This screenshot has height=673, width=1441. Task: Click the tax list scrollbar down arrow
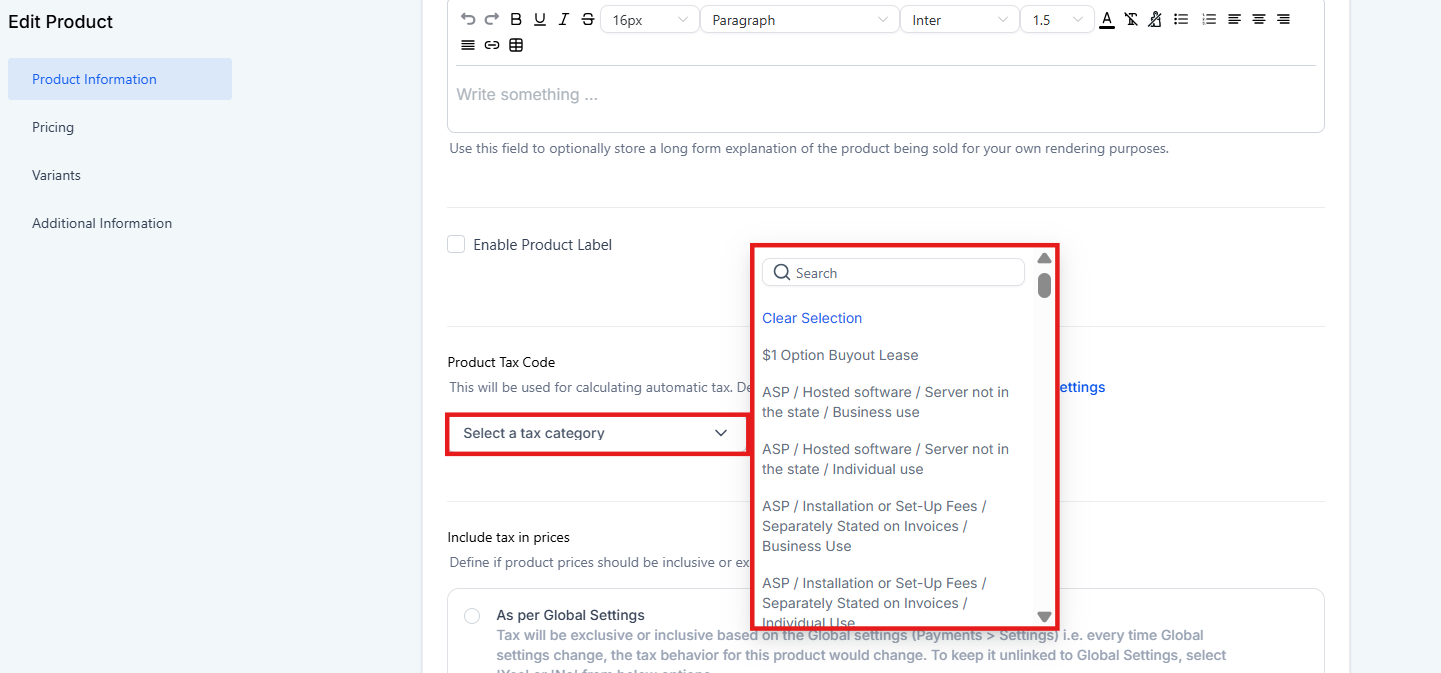pos(1044,617)
